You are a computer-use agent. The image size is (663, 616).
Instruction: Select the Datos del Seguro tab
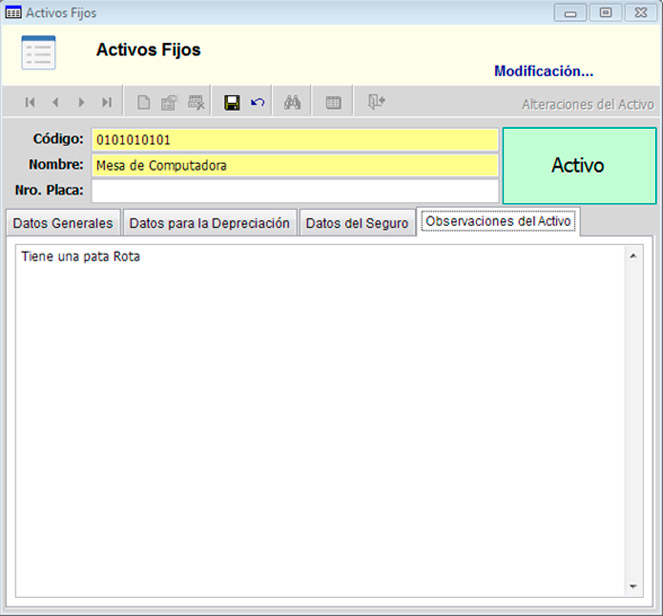coord(357,223)
